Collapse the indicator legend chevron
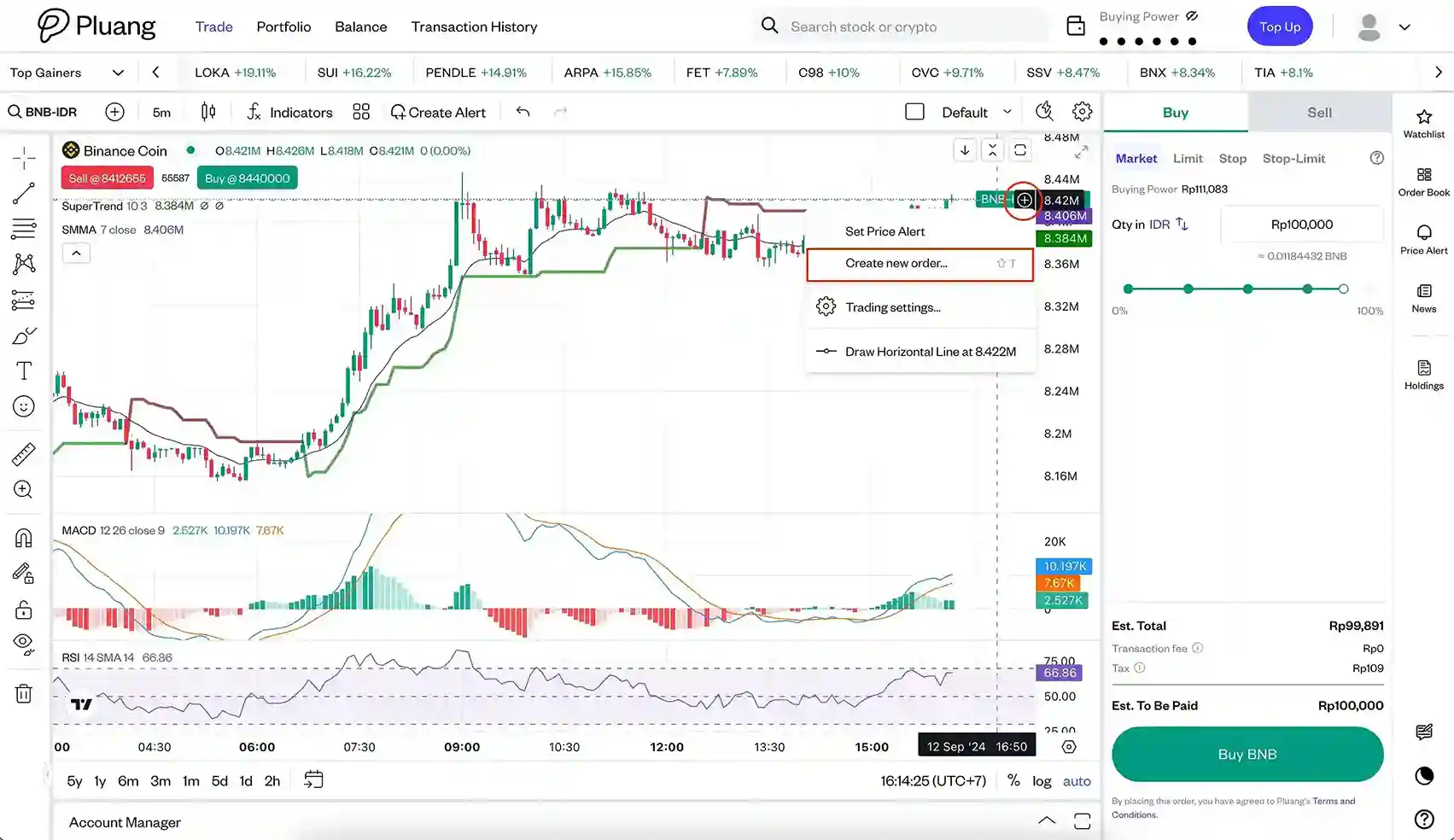 pos(76,253)
